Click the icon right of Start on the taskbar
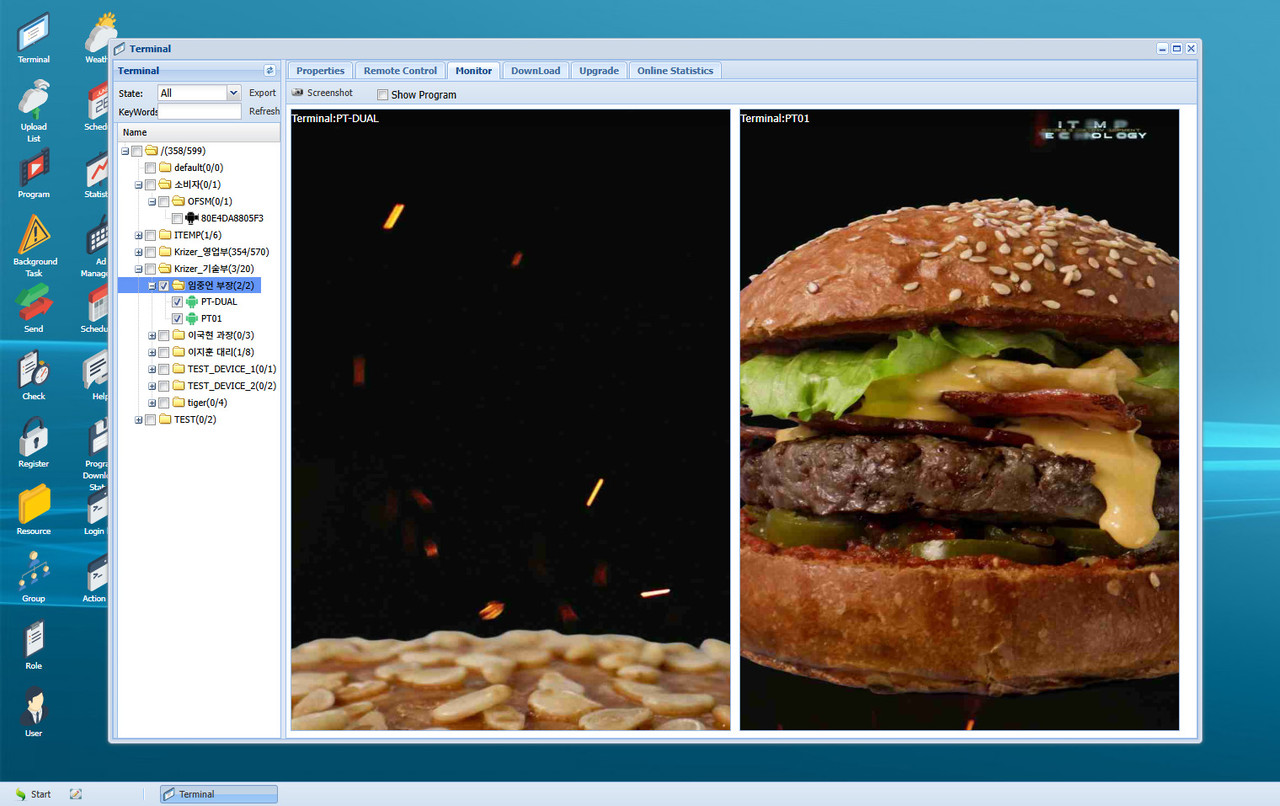This screenshot has width=1280, height=806. point(76,794)
